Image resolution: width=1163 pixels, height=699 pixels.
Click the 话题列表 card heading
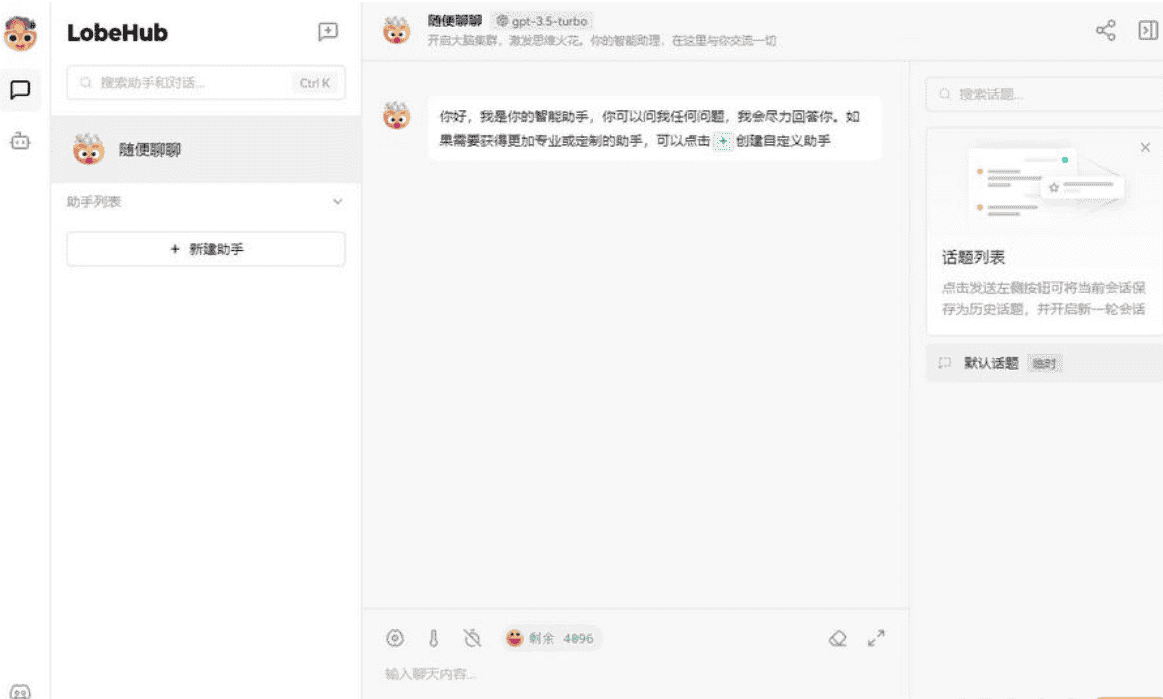(973, 257)
